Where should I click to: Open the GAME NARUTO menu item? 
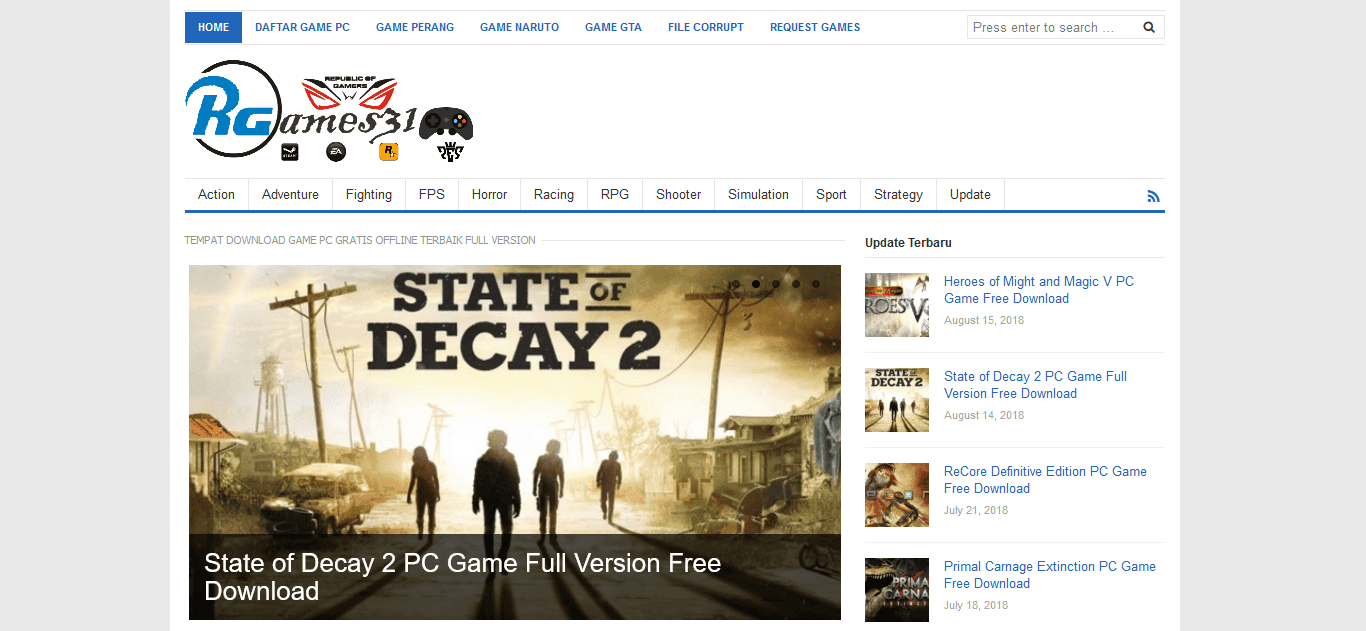[x=519, y=27]
